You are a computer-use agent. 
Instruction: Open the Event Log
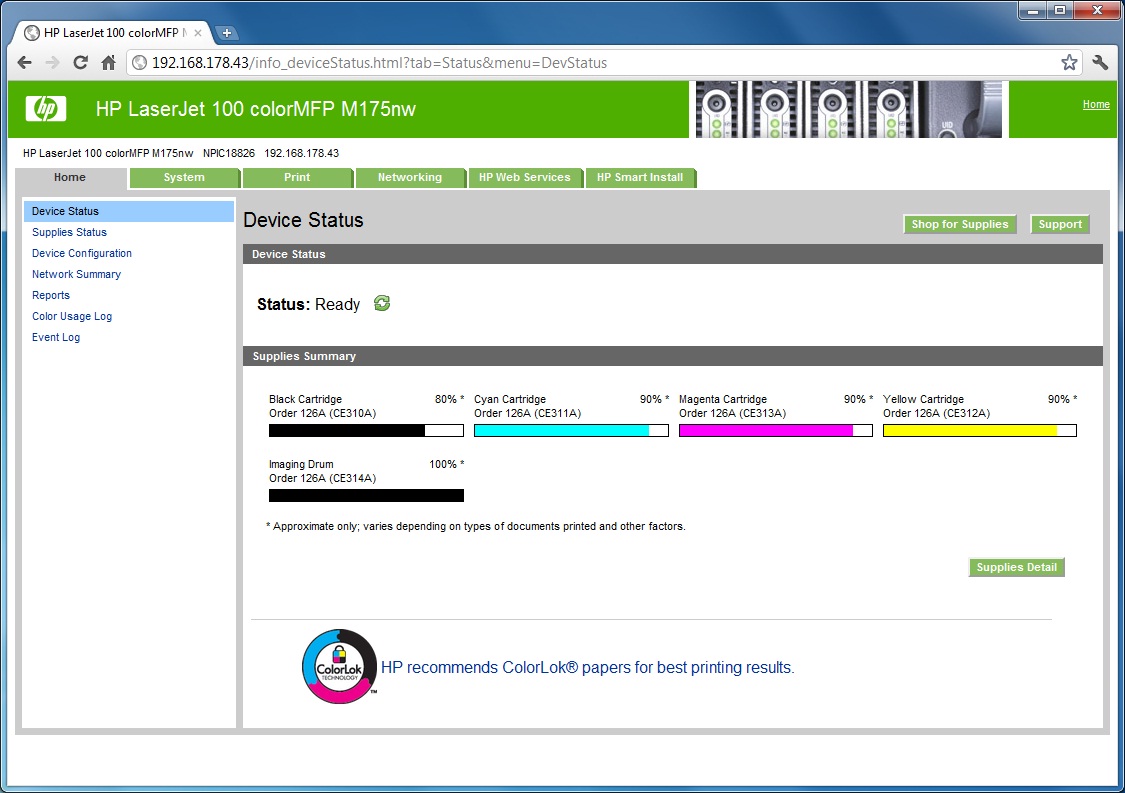click(x=56, y=337)
